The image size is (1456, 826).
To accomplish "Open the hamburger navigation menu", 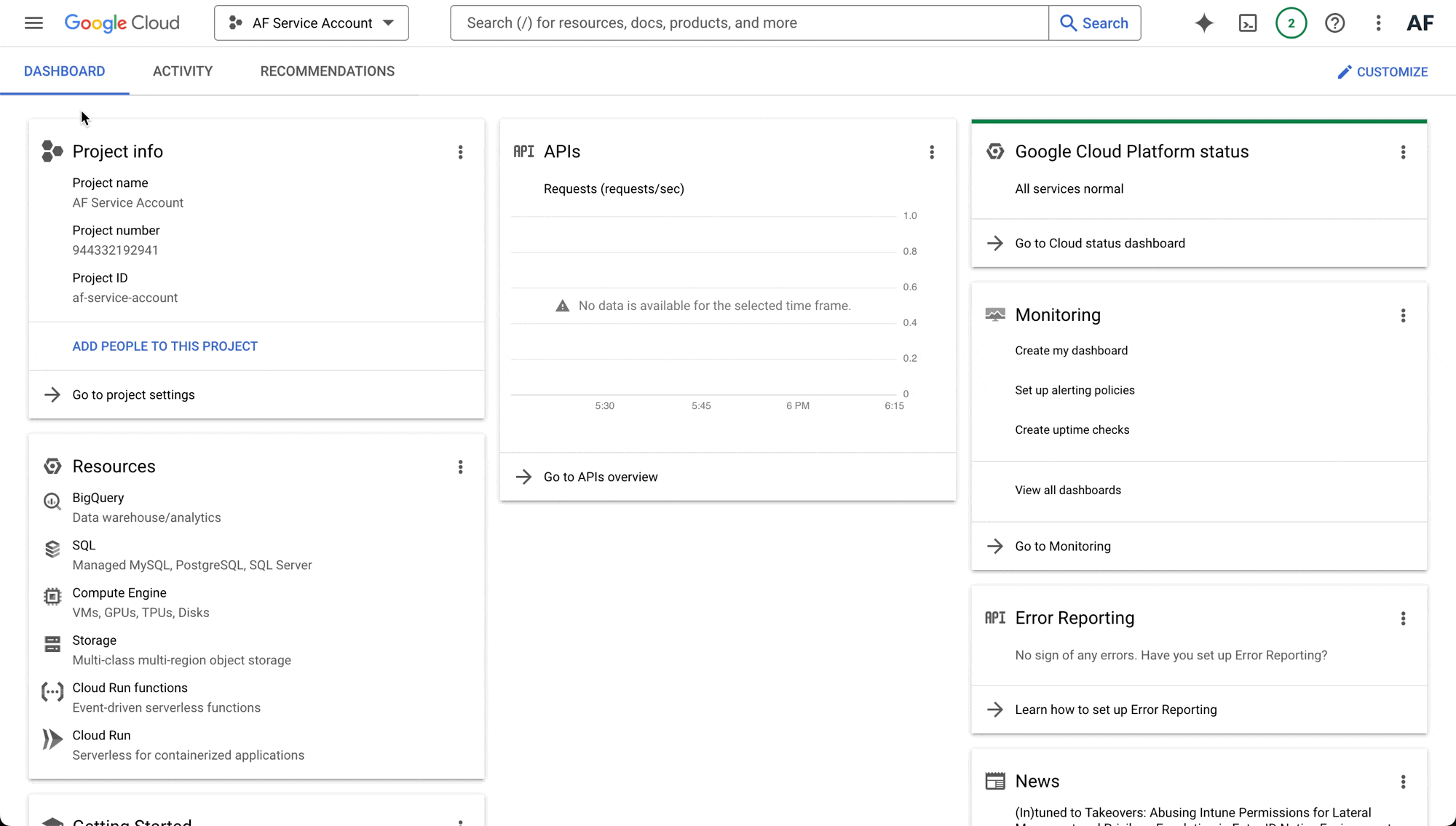I will [x=33, y=23].
